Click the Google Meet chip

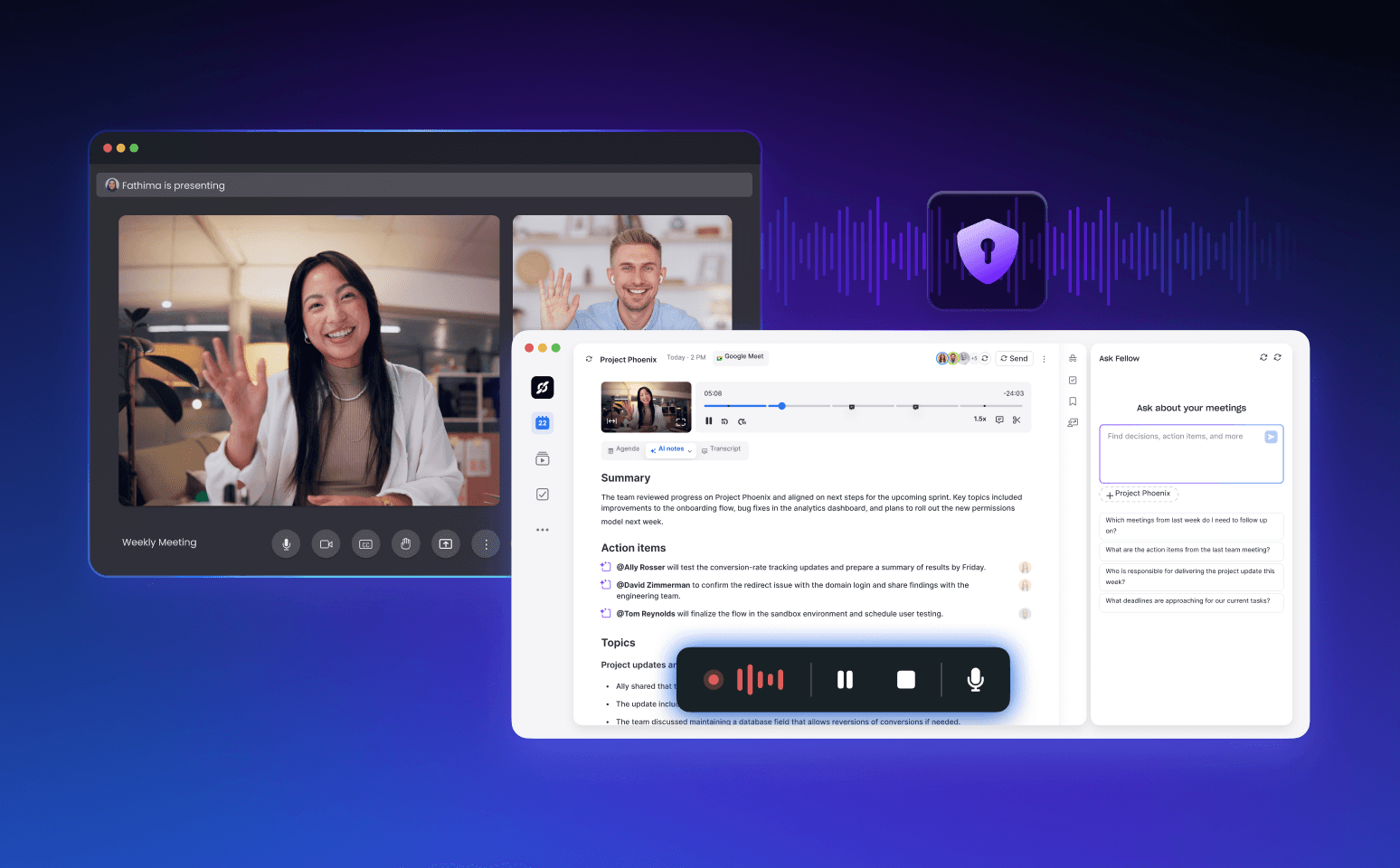click(741, 357)
